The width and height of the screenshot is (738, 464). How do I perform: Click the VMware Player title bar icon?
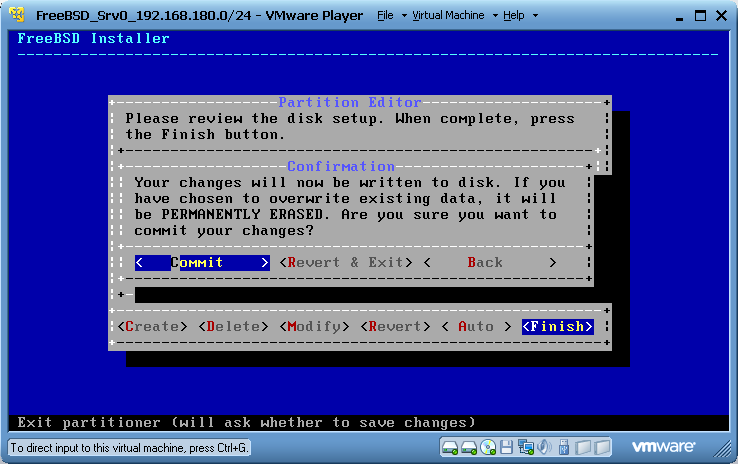pyautogui.click(x=17, y=15)
